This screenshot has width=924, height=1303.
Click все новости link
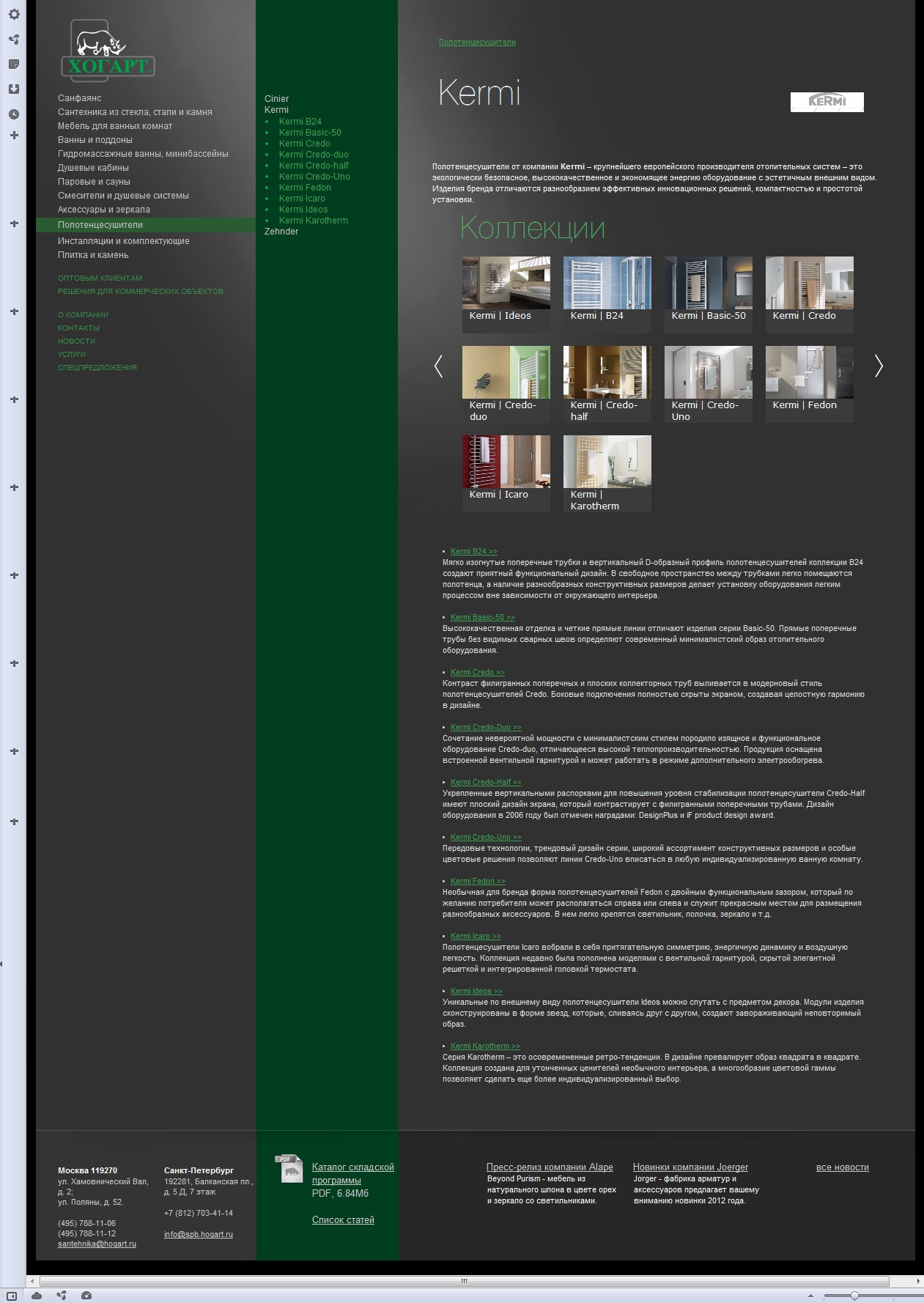click(x=843, y=1167)
